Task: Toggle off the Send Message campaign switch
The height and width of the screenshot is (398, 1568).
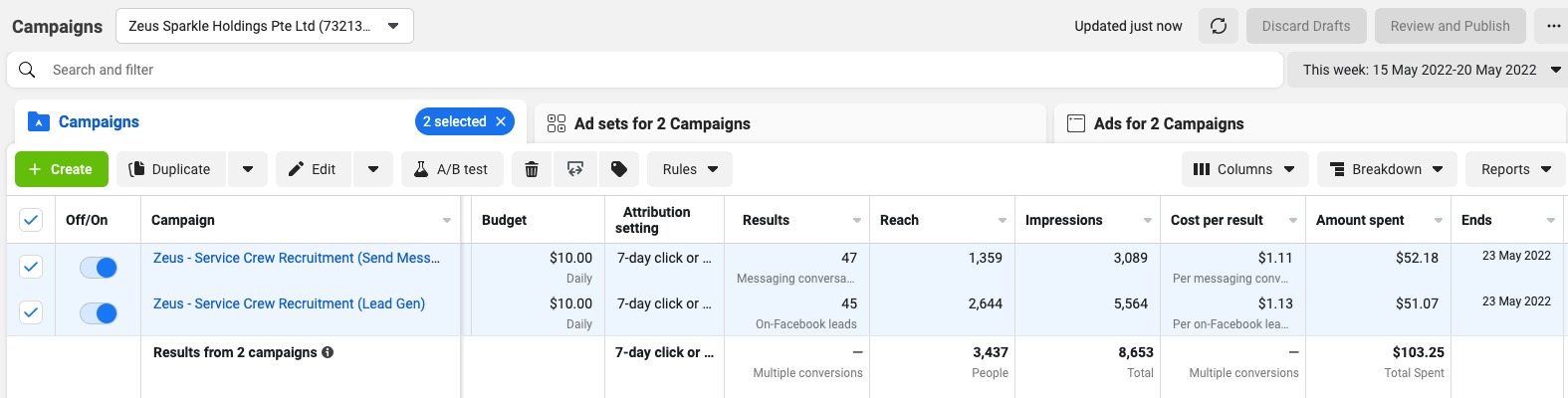Action: (x=99, y=268)
